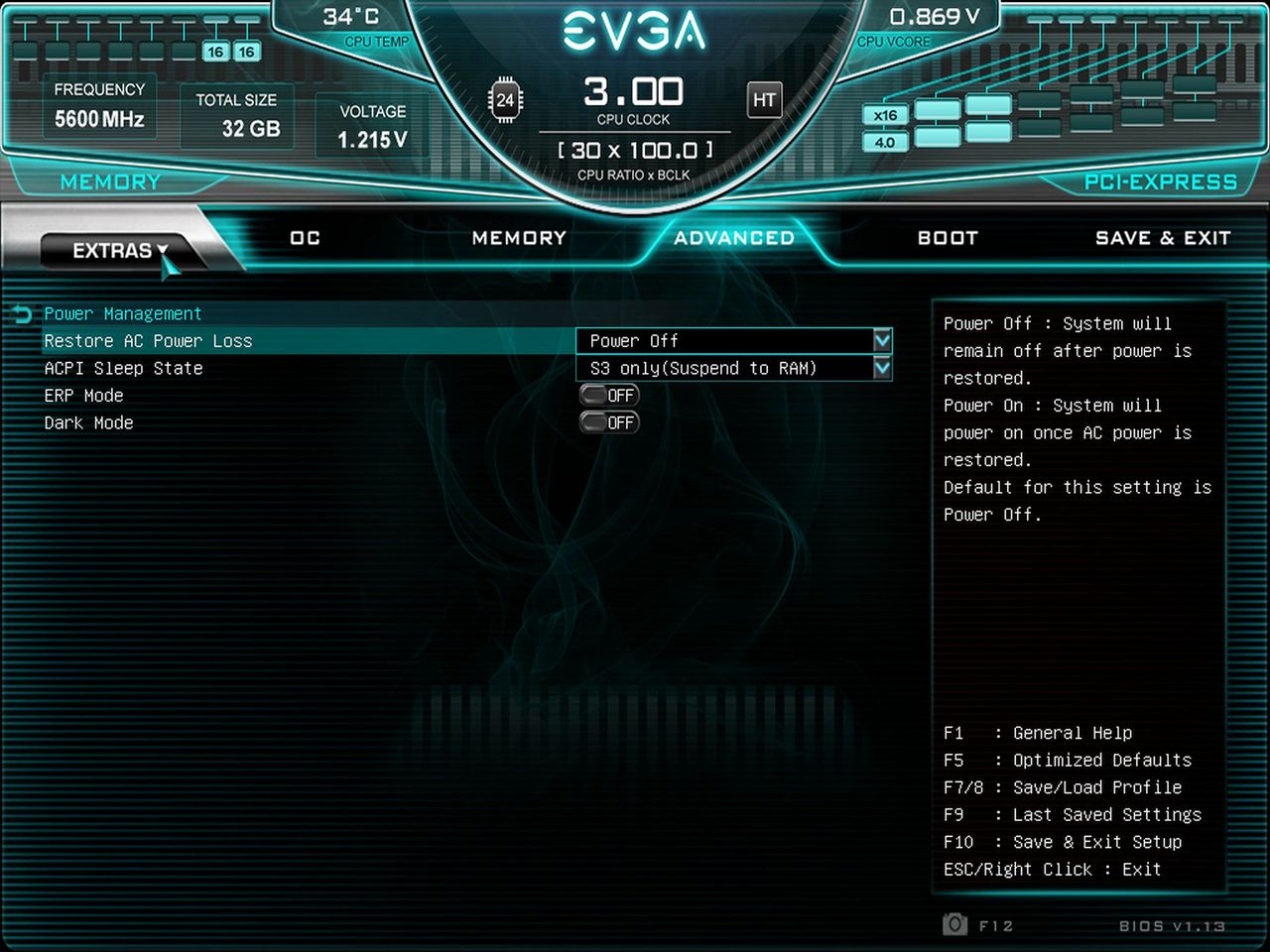Expand the ACPI Sleep State dropdown arrow
The image size is (1270, 952).
(x=882, y=368)
